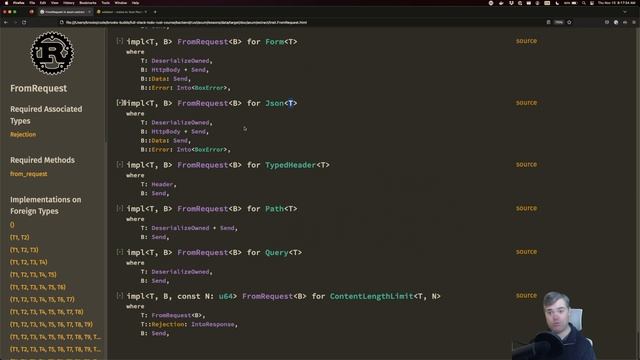Click HttpBody in the Form<T> where clause
The width and height of the screenshot is (640, 360).
(x=166, y=70)
